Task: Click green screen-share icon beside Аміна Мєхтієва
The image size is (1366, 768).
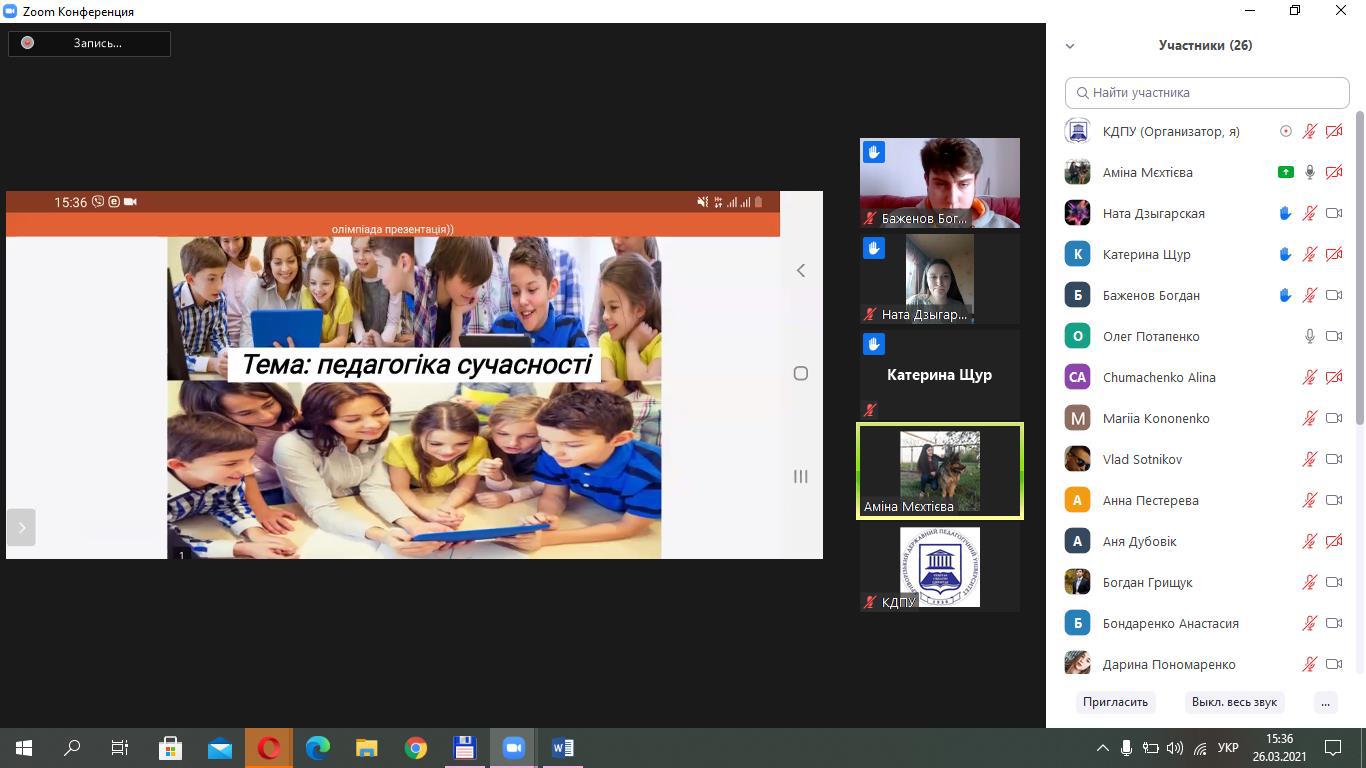Action: 1286,172
